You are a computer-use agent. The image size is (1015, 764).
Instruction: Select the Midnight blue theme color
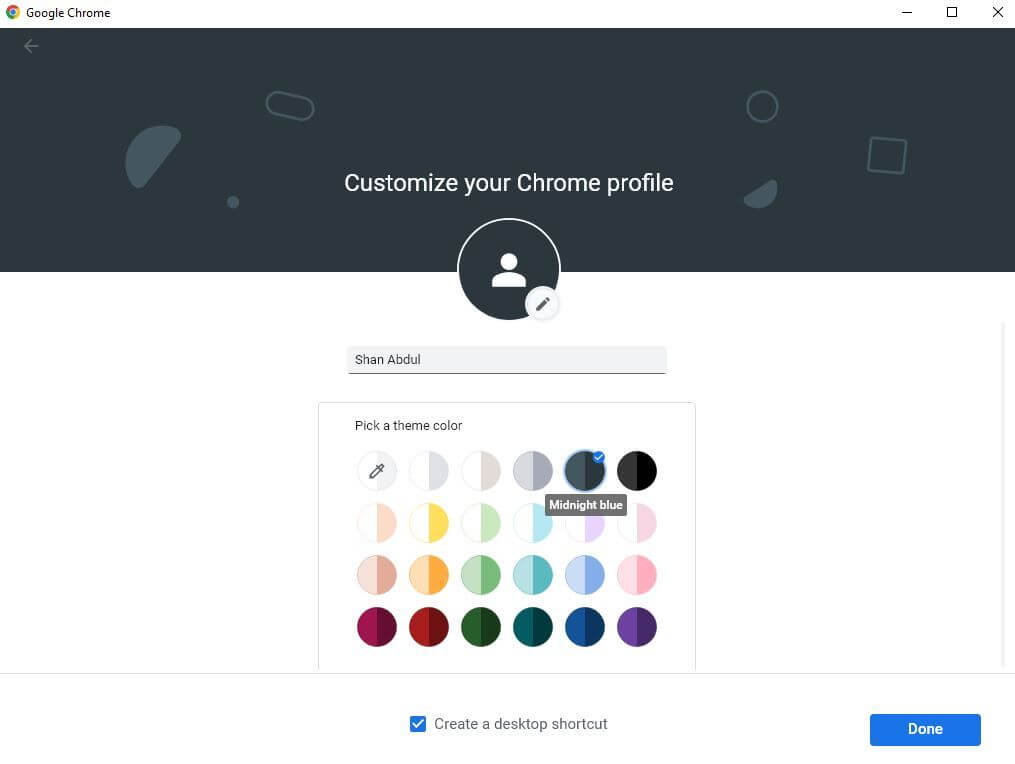point(584,471)
